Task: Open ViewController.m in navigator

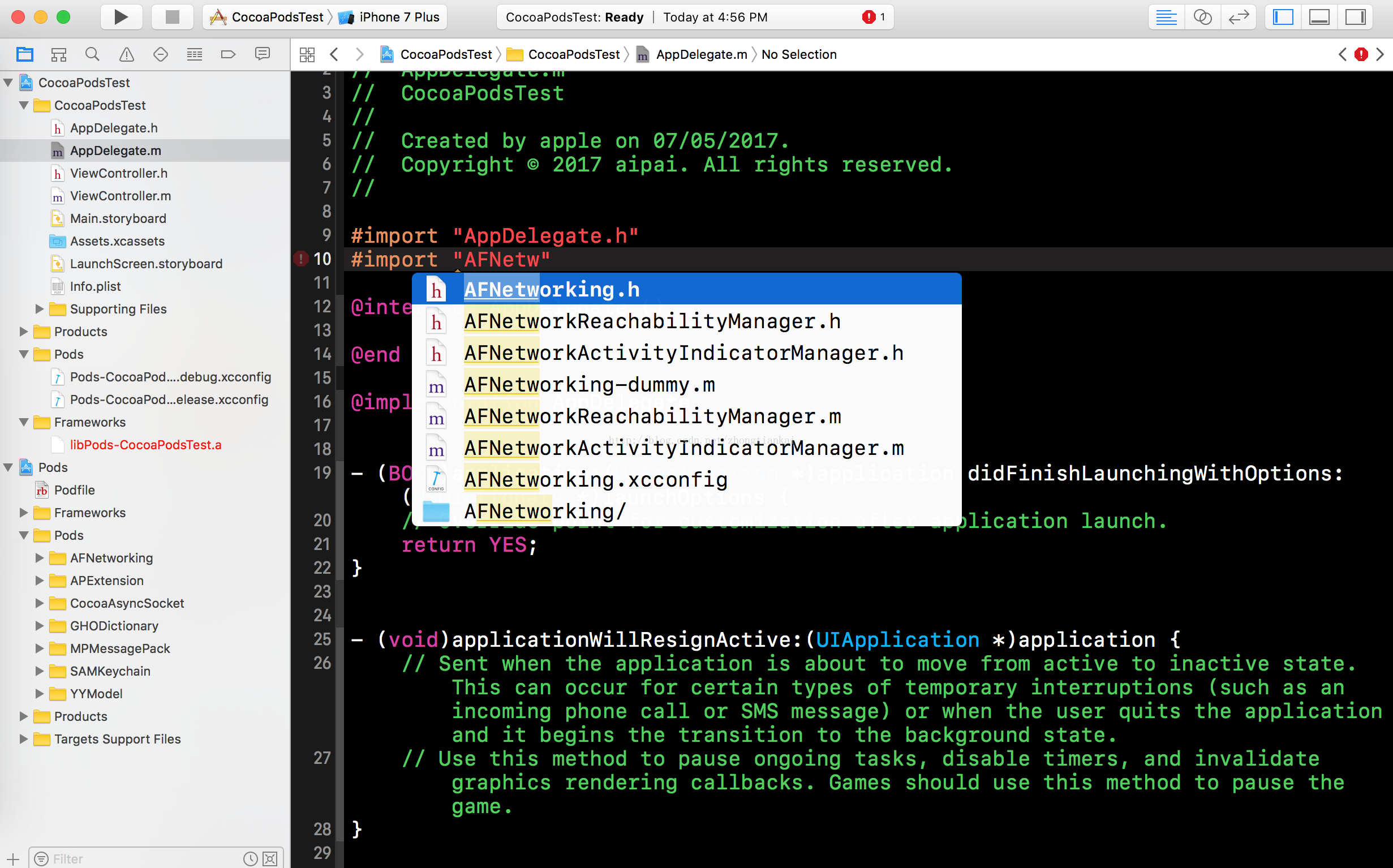Action: coord(145,196)
